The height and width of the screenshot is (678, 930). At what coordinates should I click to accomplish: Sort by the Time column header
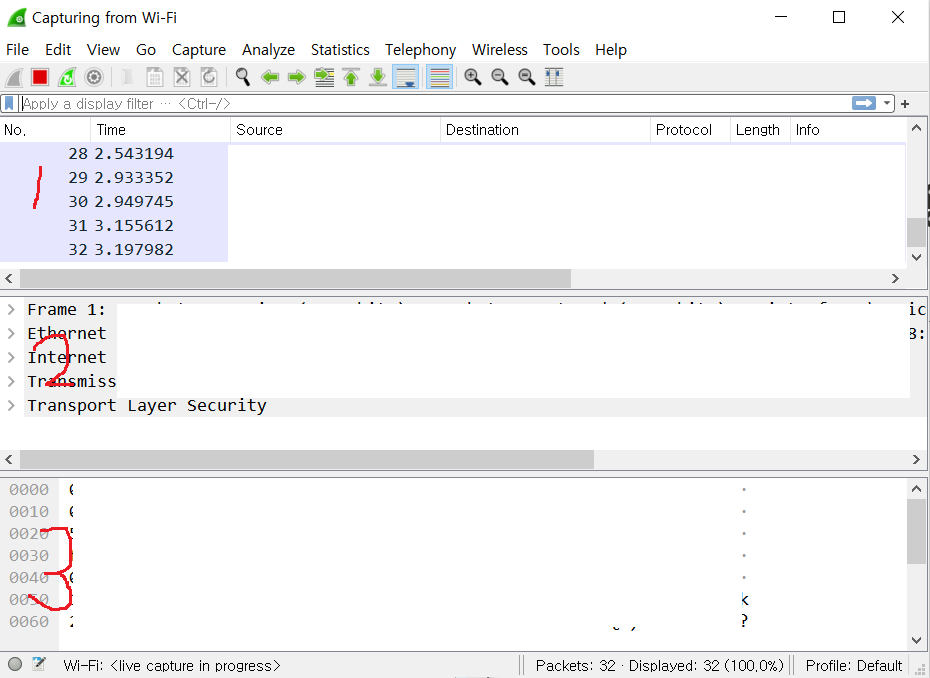(x=160, y=130)
